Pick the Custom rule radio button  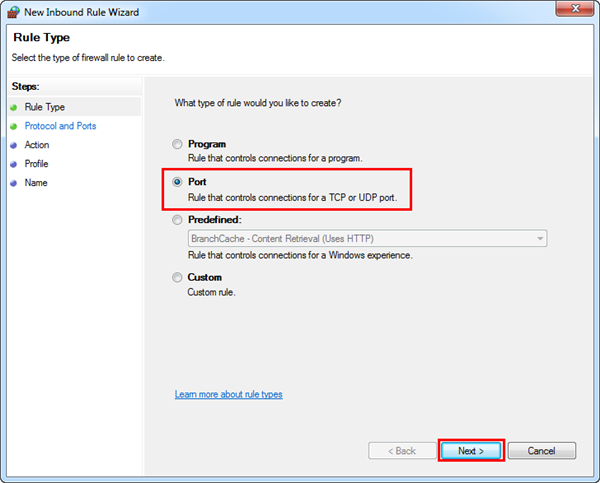178,277
